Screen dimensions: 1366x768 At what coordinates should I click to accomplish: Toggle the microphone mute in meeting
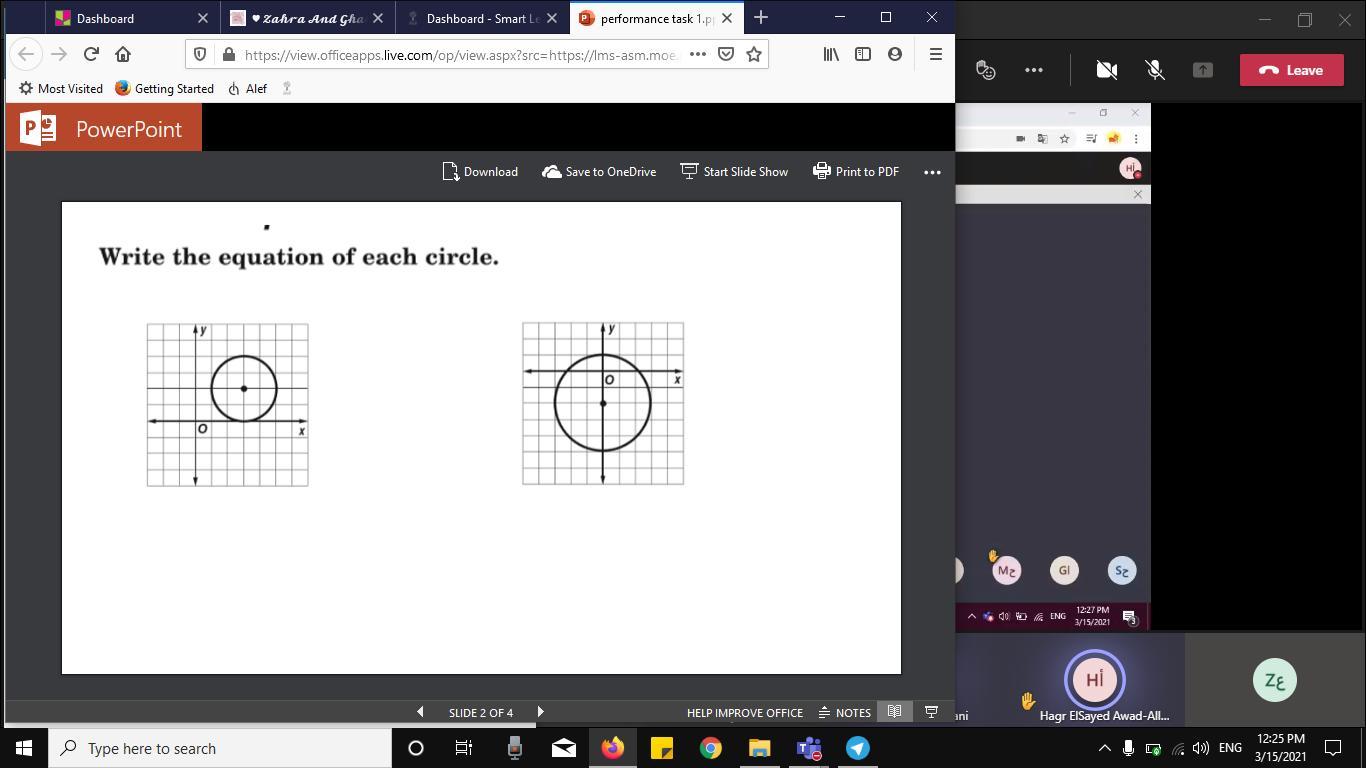[x=1154, y=70]
